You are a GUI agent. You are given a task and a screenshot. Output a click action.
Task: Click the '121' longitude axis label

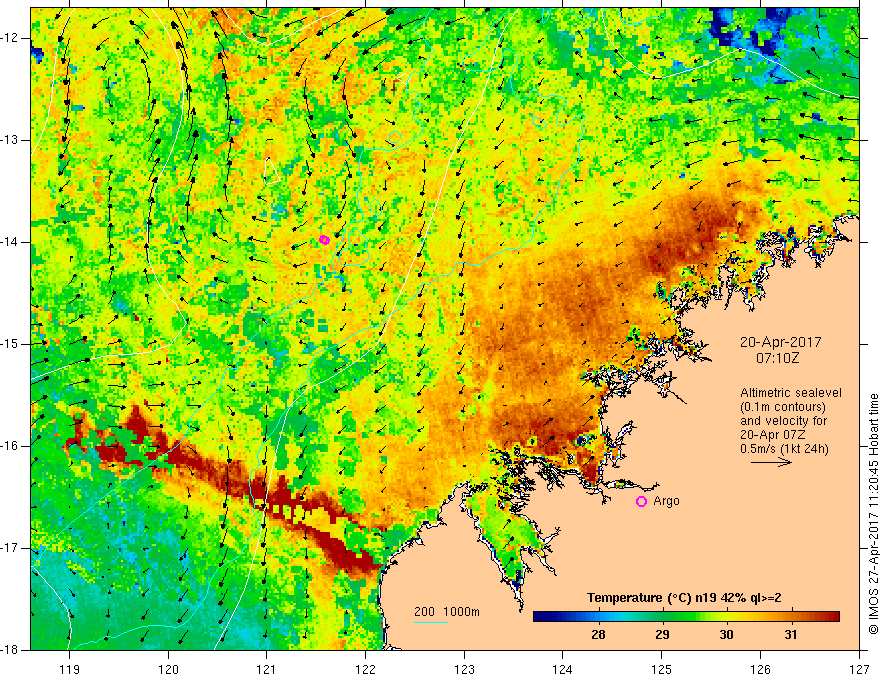[x=267, y=669]
